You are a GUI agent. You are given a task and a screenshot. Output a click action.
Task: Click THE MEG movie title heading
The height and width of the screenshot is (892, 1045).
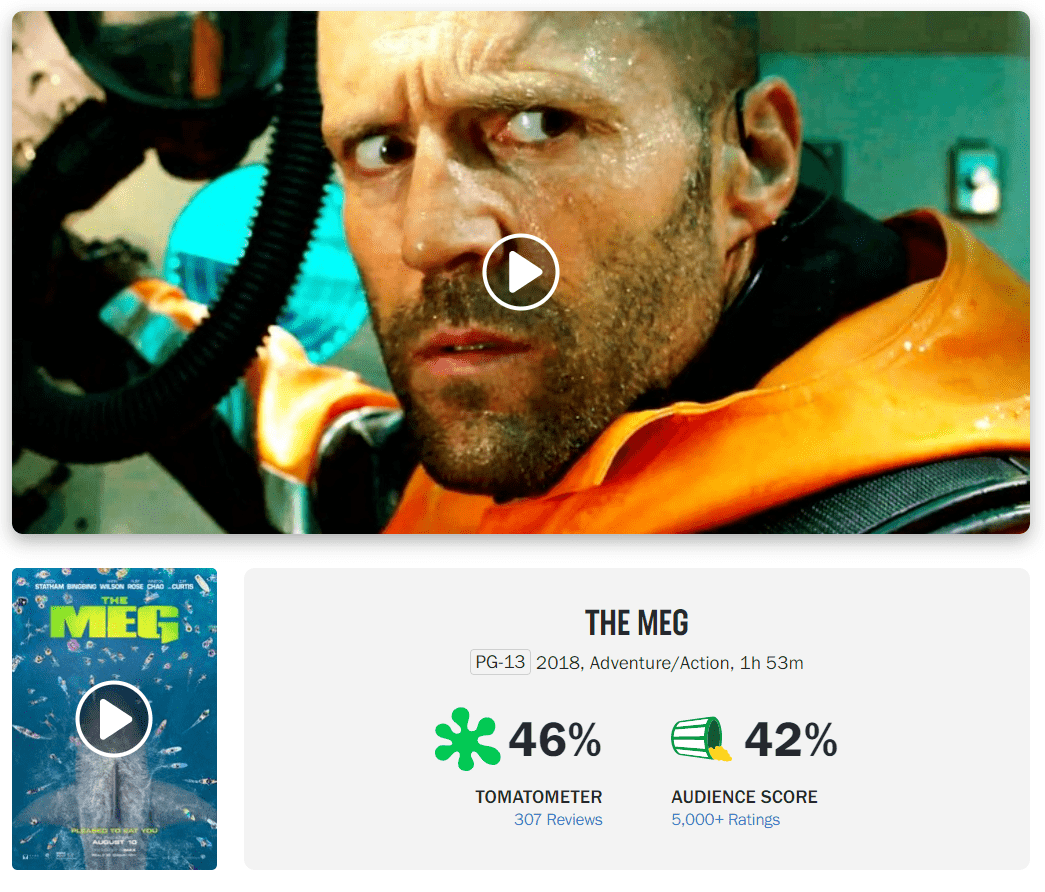click(x=636, y=623)
